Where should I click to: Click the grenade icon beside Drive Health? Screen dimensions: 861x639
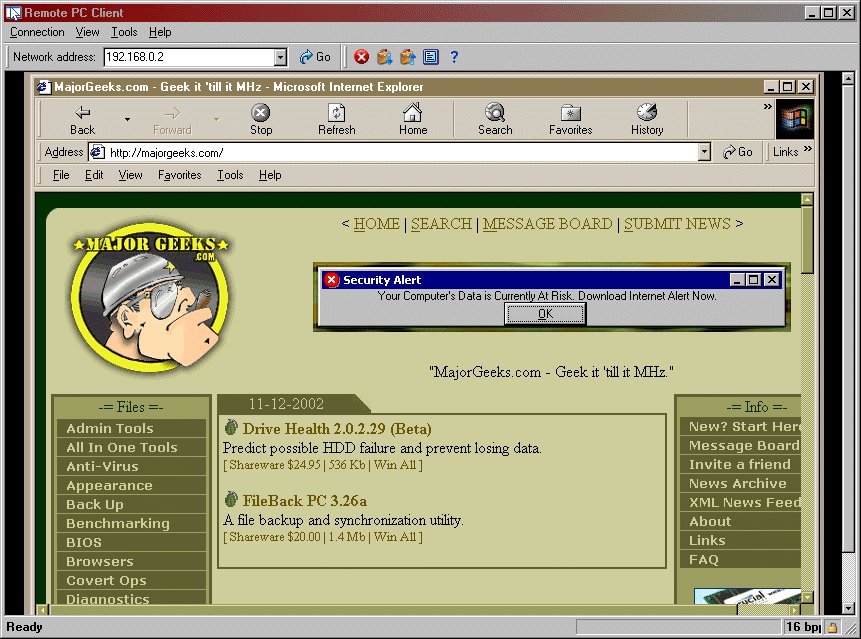[231, 427]
